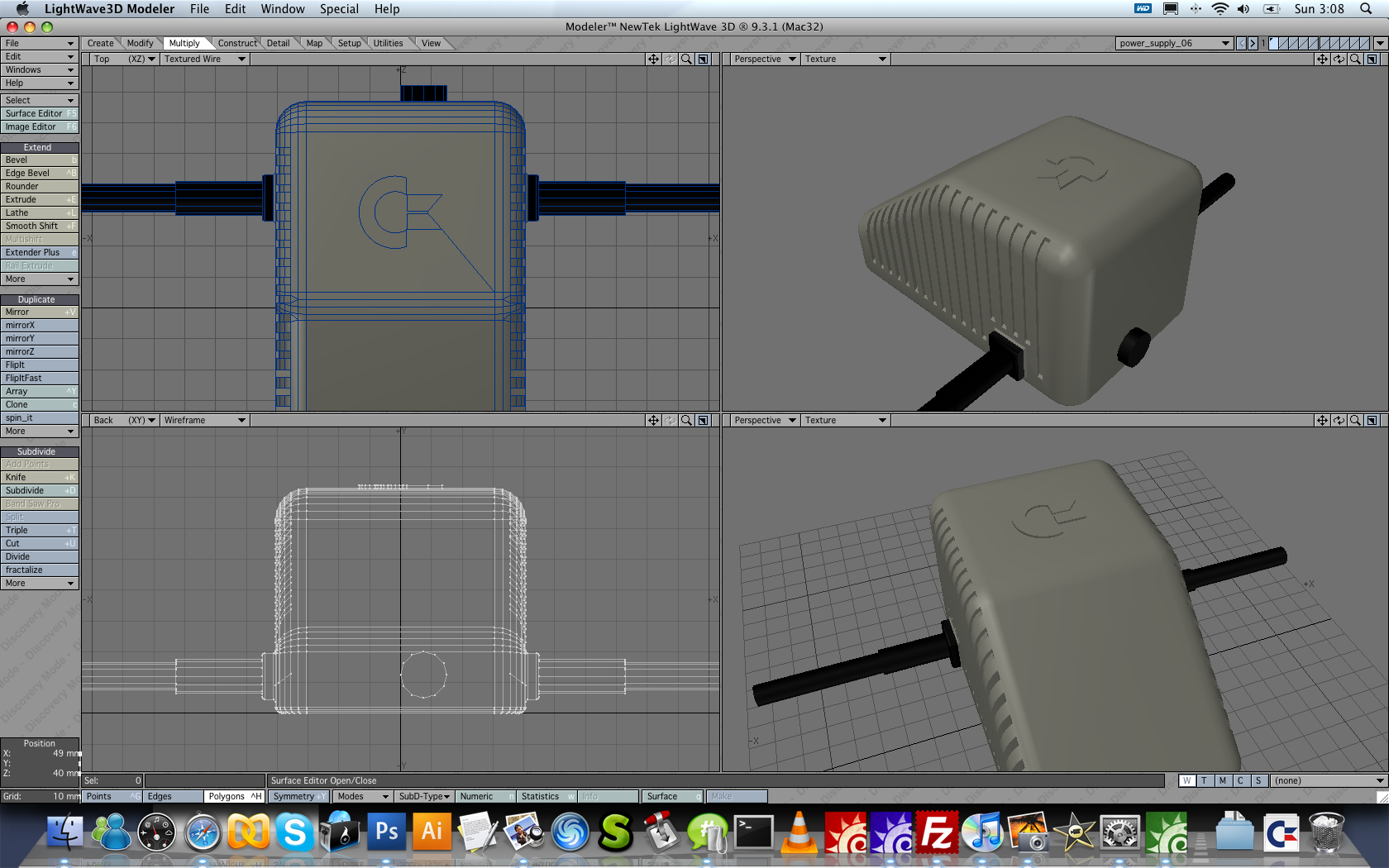
Task: Open power_supply_06 object dropdown
Action: [1174, 44]
